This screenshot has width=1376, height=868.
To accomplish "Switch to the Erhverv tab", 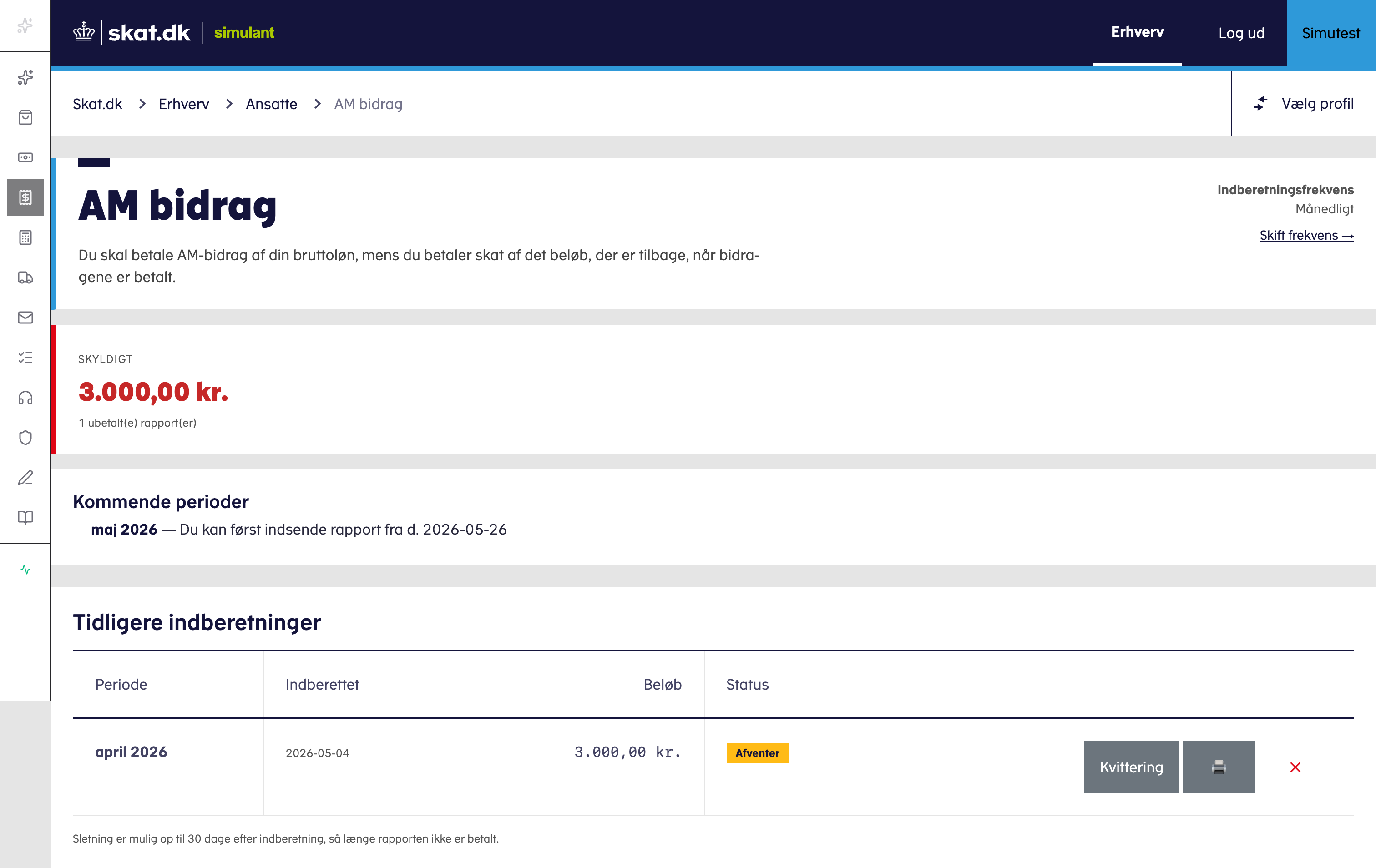I will (1137, 33).
